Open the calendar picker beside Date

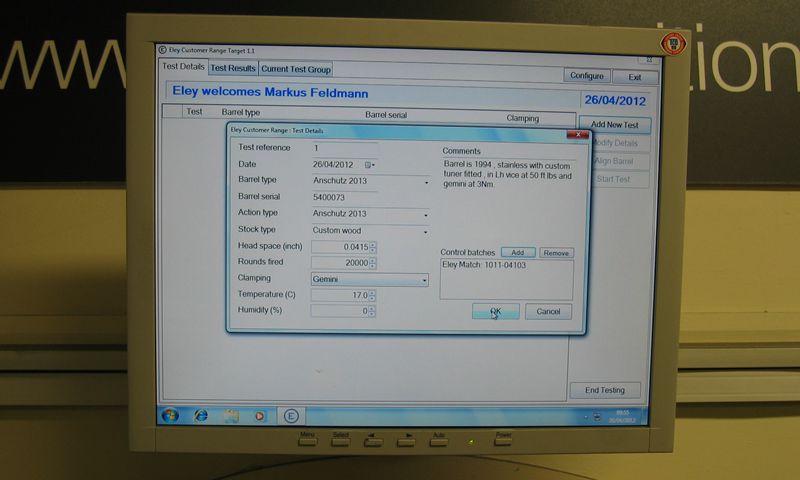[370, 165]
